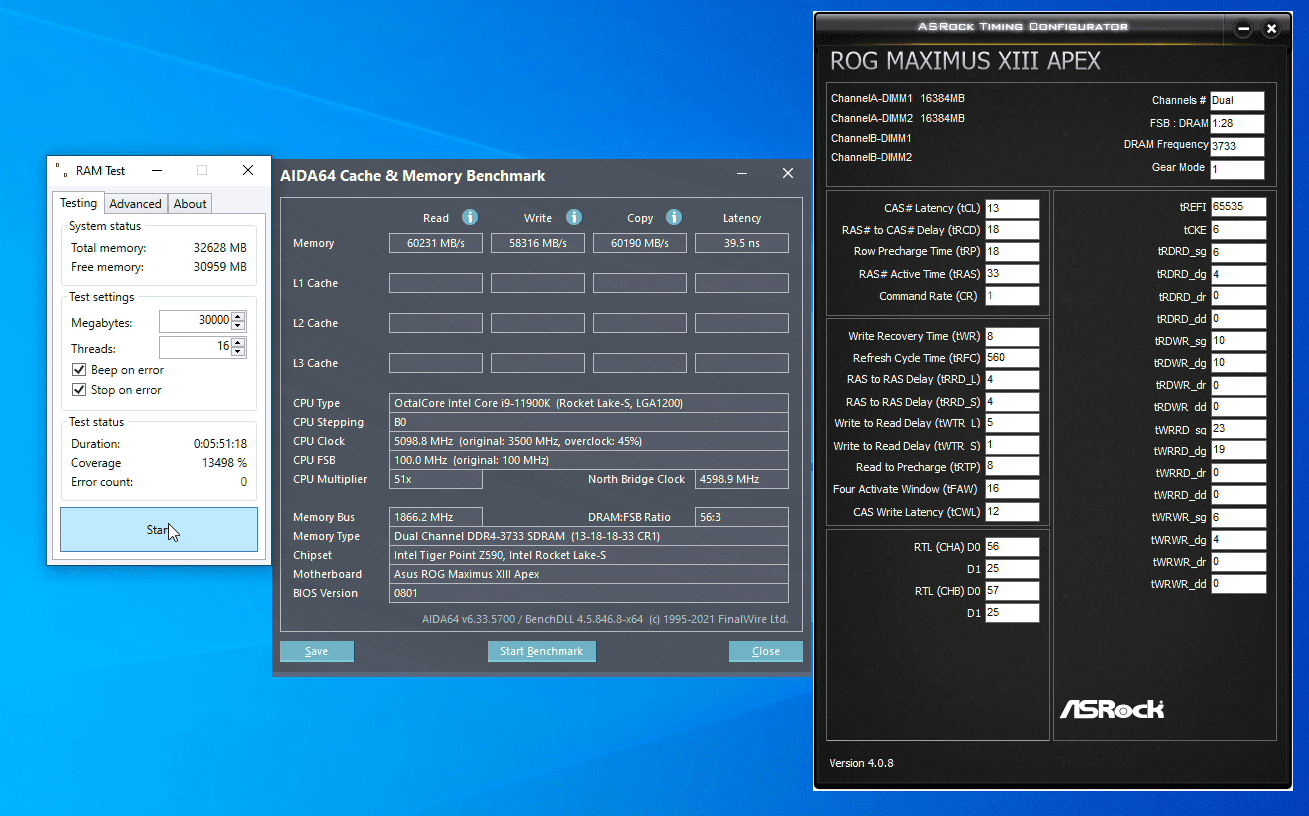Screen dimensions: 1309x816
Task: Click the Write info icon in AIDA64
Action: coord(574,217)
